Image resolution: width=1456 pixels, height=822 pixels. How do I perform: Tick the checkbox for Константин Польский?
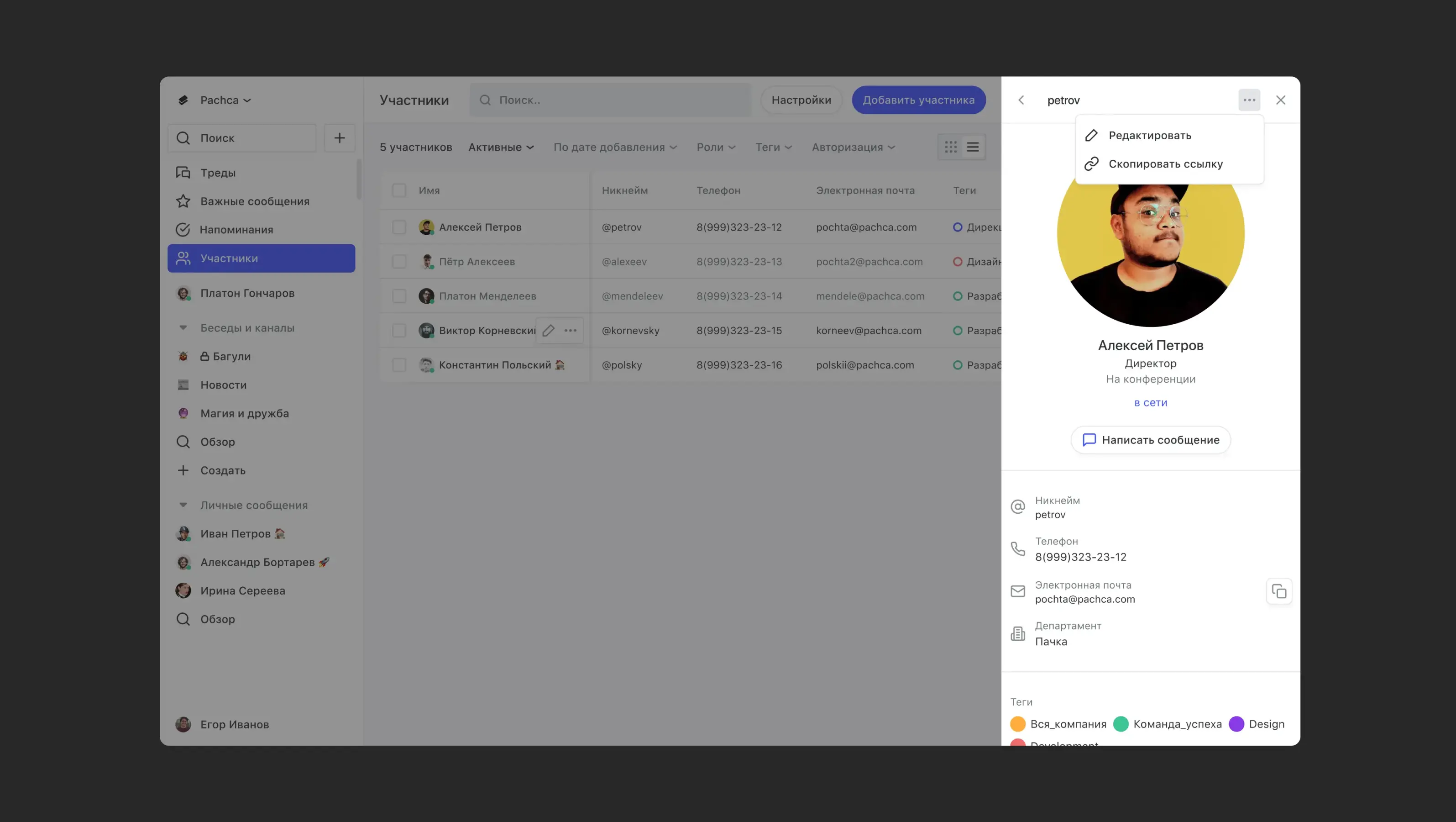(x=399, y=365)
